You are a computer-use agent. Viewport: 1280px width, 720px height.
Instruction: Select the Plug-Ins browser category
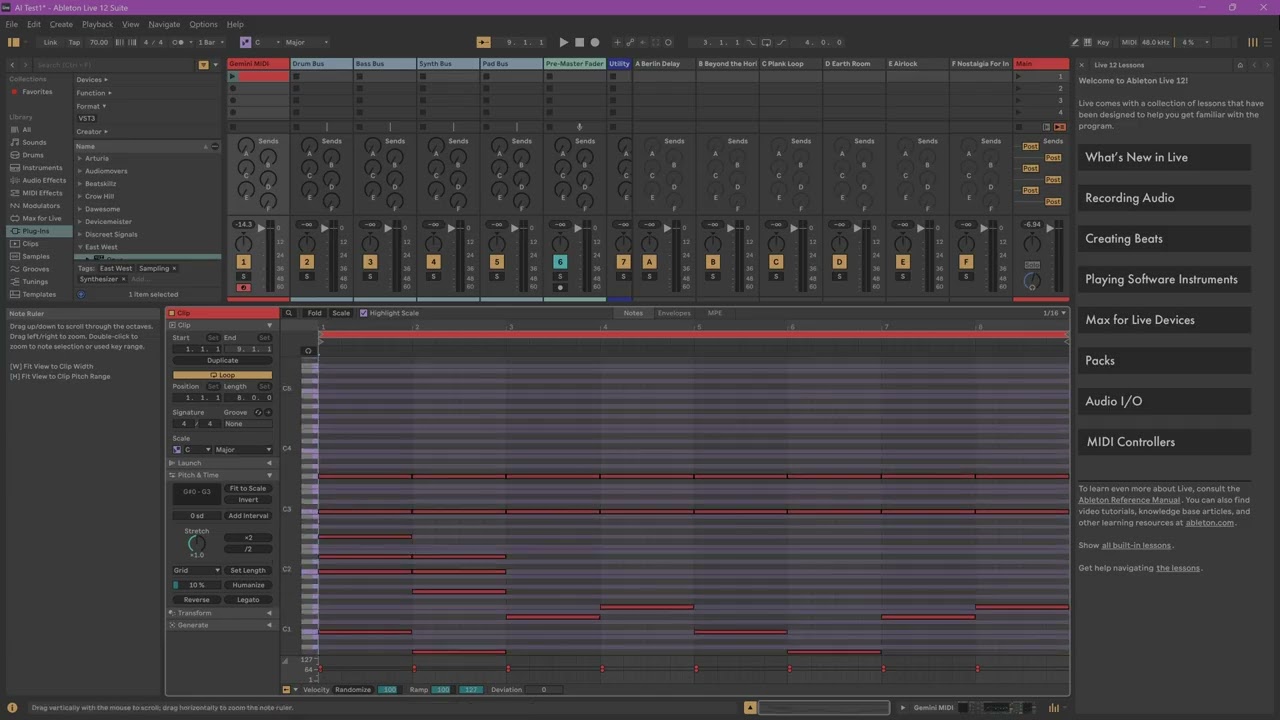coord(36,231)
